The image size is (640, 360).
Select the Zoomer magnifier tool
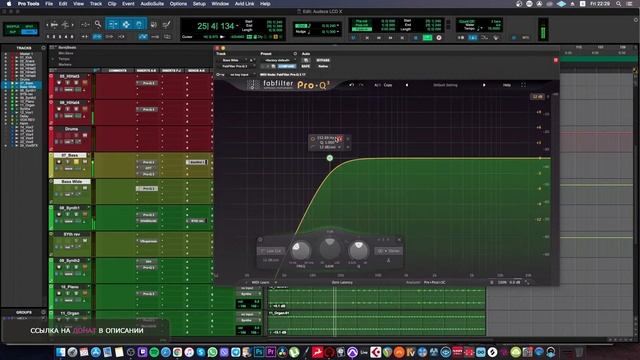pos(98,24)
